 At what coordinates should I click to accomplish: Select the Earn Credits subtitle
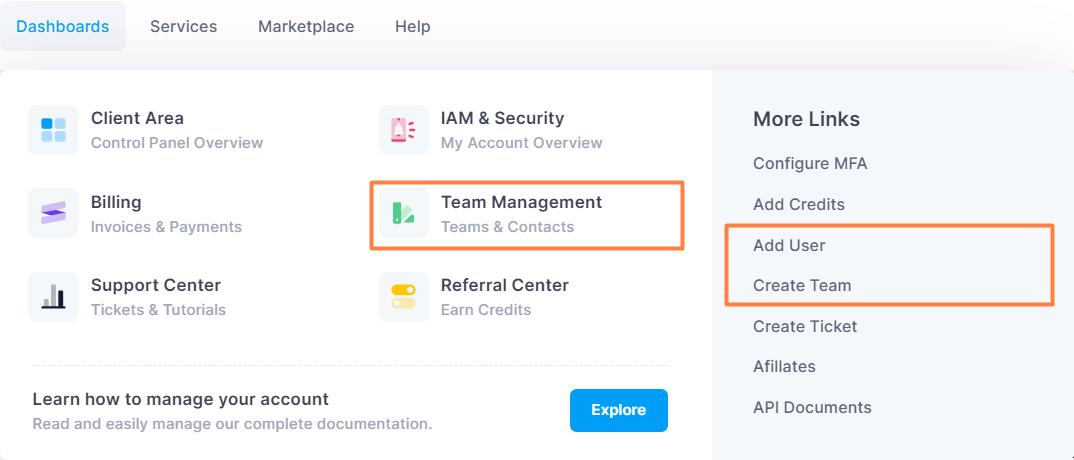coord(486,310)
